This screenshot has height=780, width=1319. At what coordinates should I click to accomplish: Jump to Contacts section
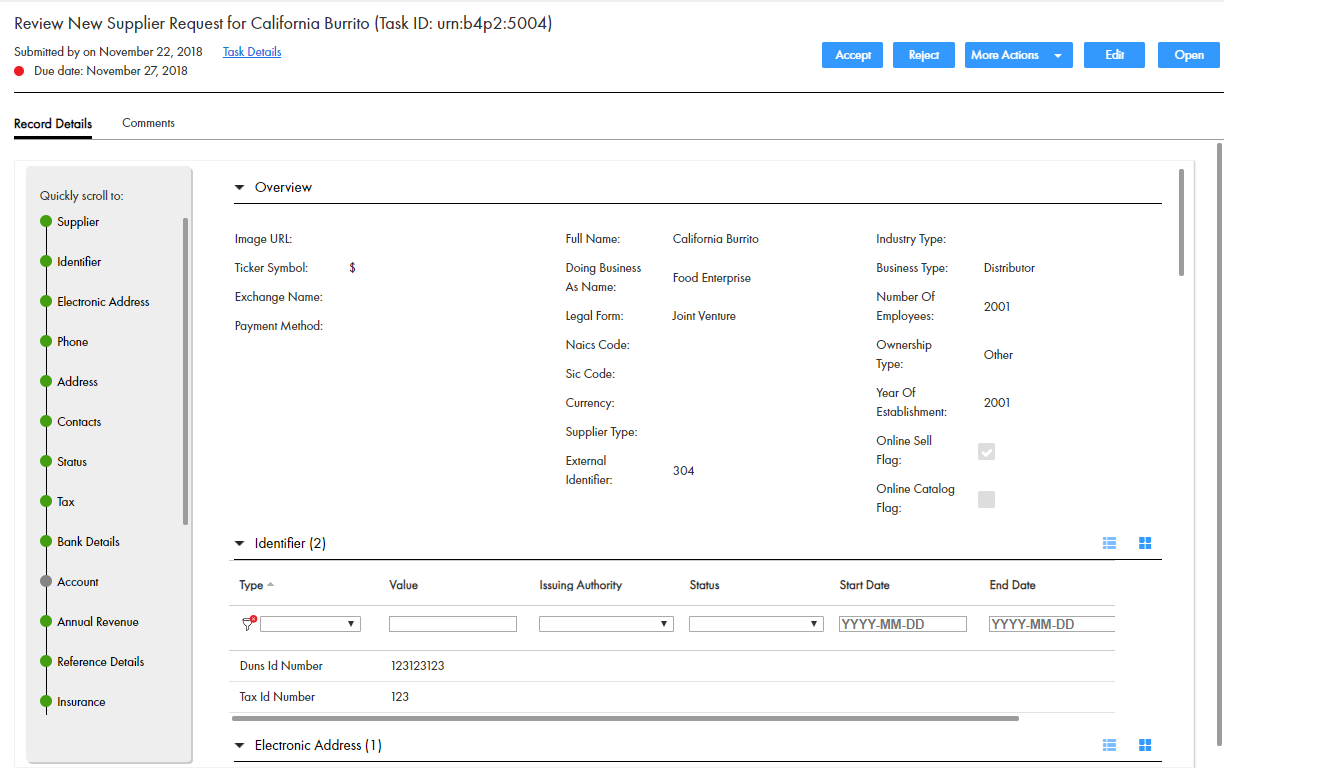pyautogui.click(x=79, y=422)
